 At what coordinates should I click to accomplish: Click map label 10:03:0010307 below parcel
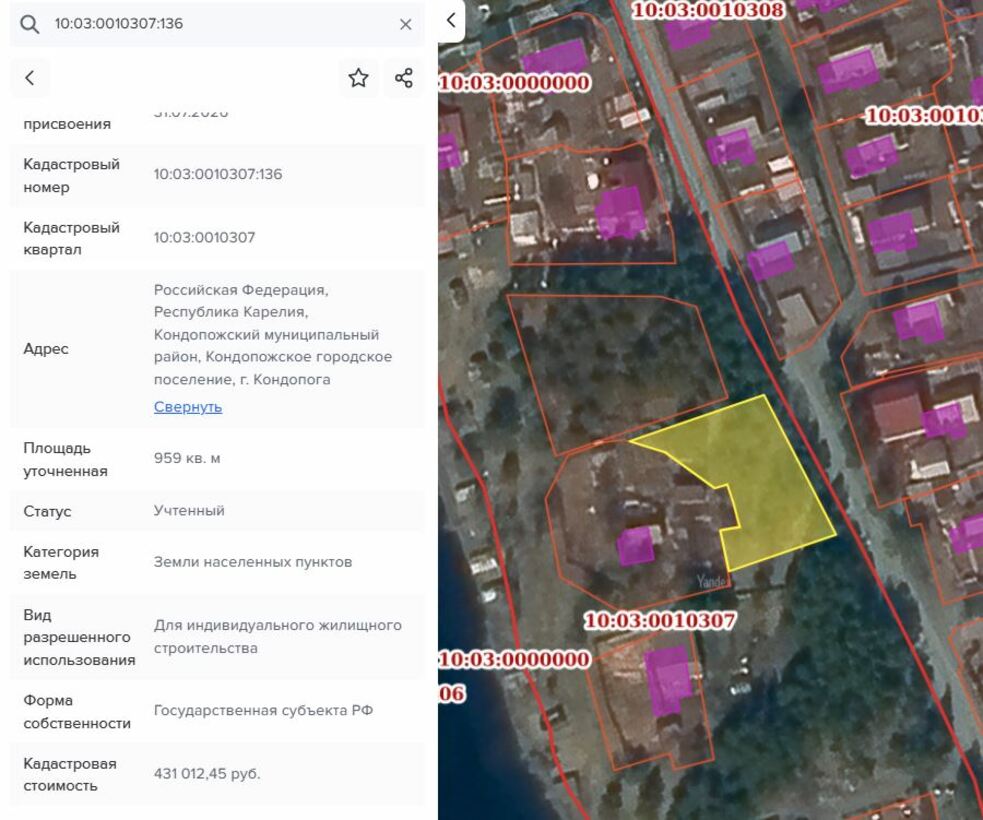(x=660, y=621)
